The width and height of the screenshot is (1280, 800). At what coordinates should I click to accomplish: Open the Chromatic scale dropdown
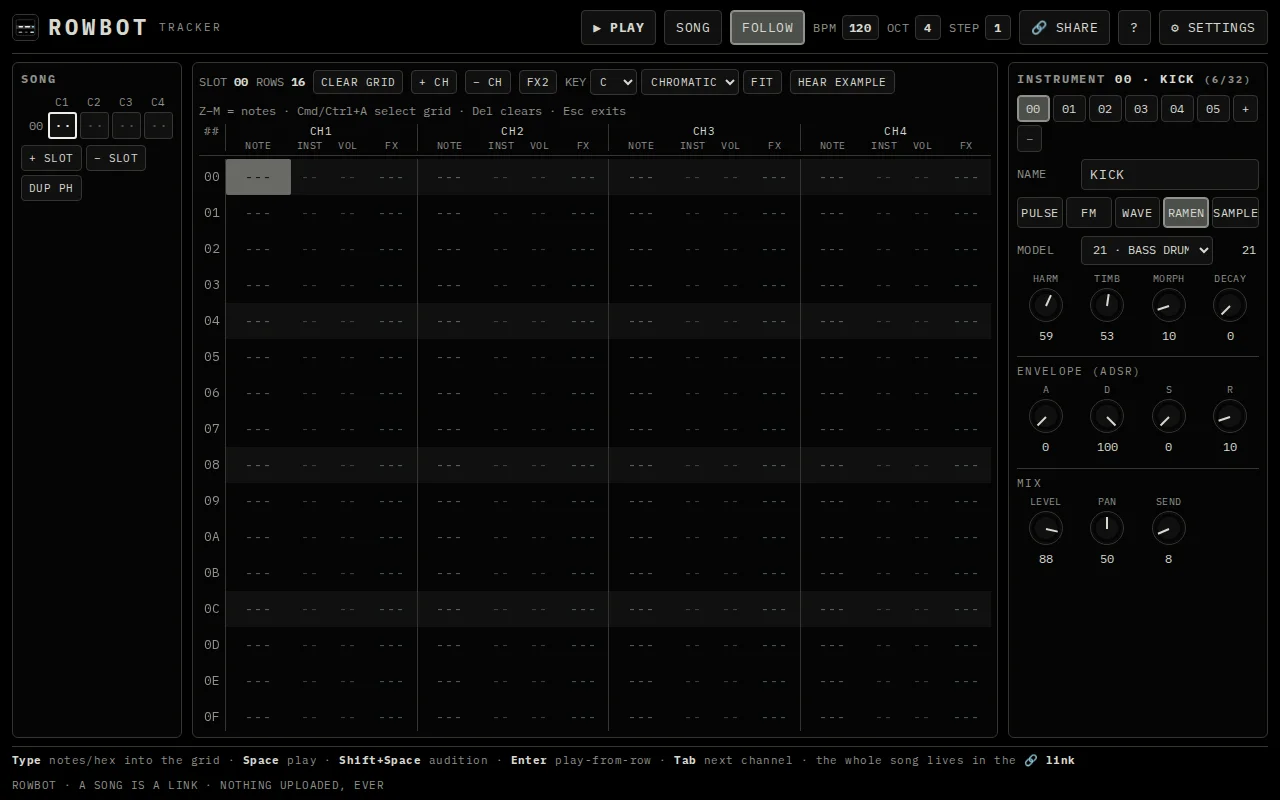(x=690, y=82)
